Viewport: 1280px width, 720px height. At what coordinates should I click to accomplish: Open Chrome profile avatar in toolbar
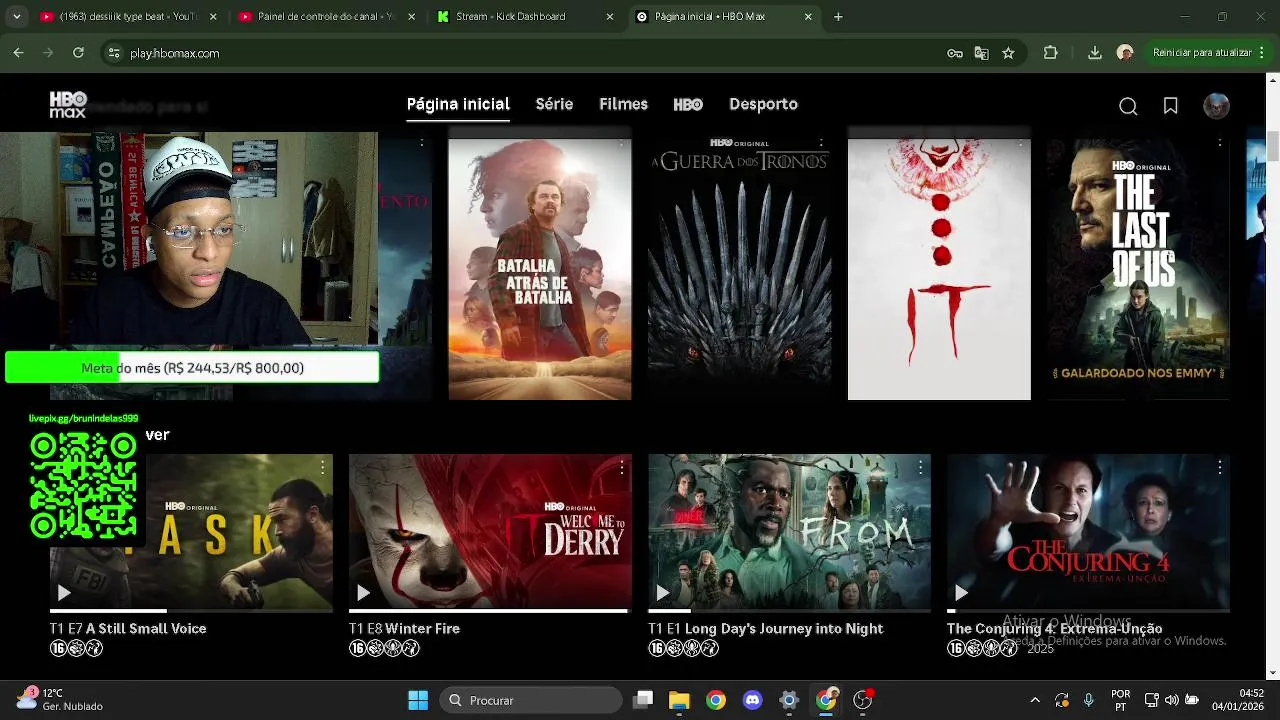(x=1125, y=53)
